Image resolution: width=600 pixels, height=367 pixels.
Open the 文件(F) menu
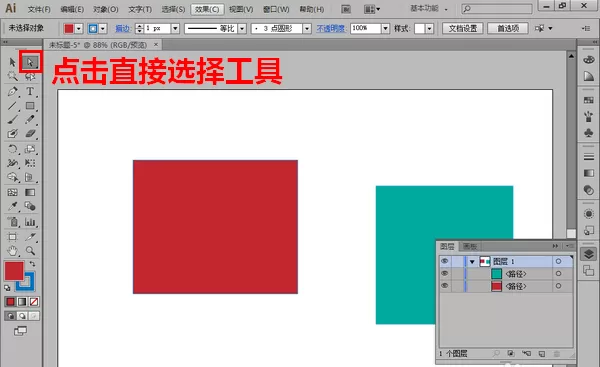[39, 9]
